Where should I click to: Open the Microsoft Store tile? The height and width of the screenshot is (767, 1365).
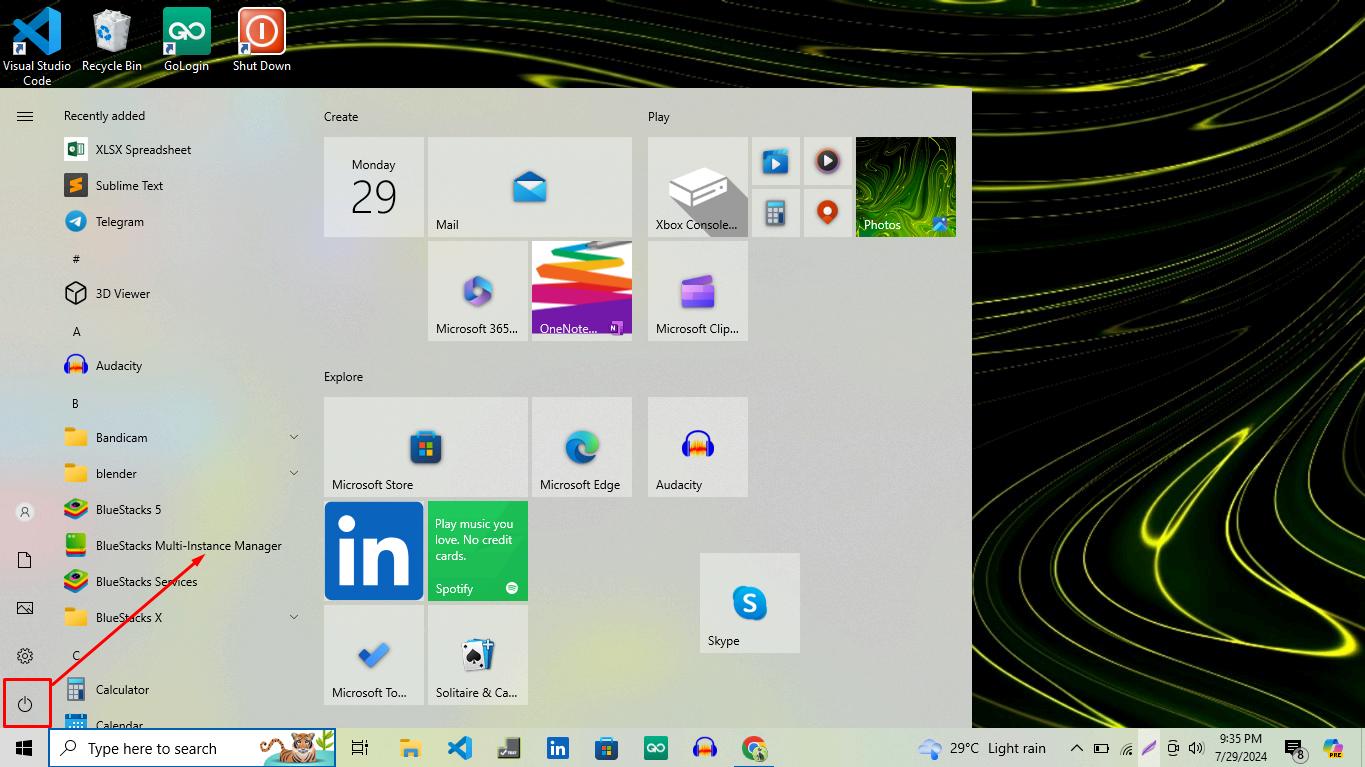coord(426,447)
